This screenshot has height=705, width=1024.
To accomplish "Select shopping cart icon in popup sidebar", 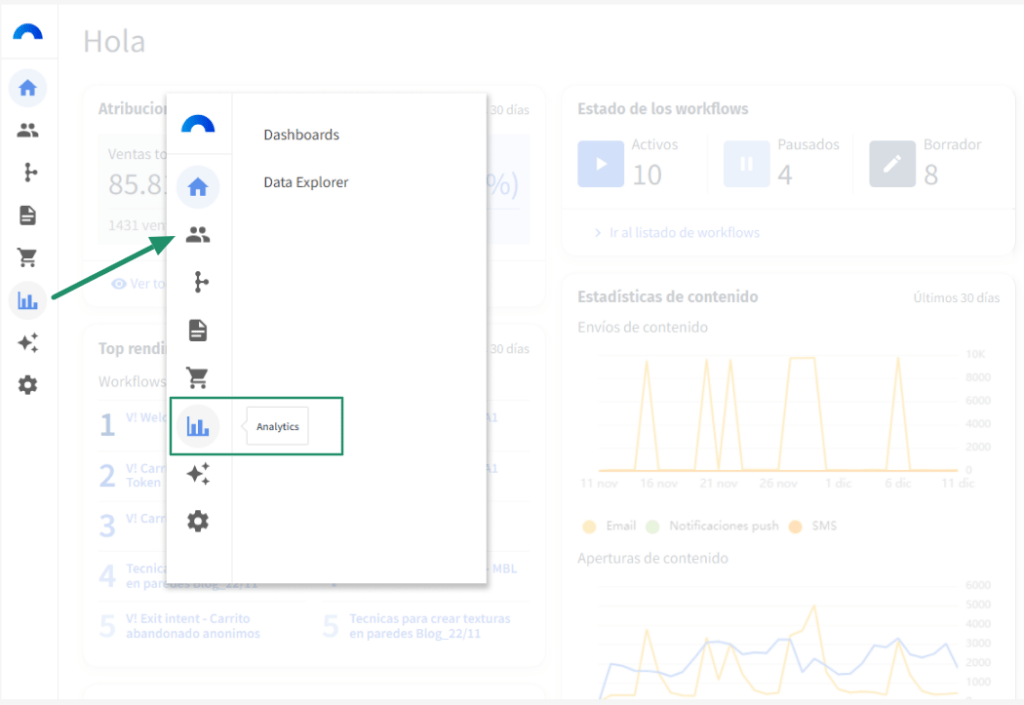I will pyautogui.click(x=197, y=377).
